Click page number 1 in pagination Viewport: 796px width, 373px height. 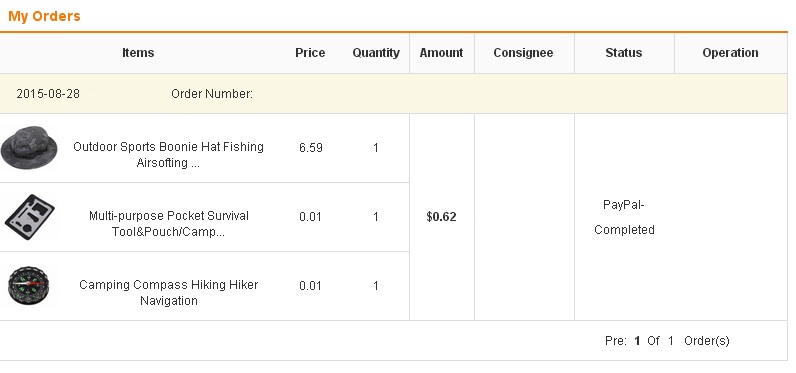point(637,341)
